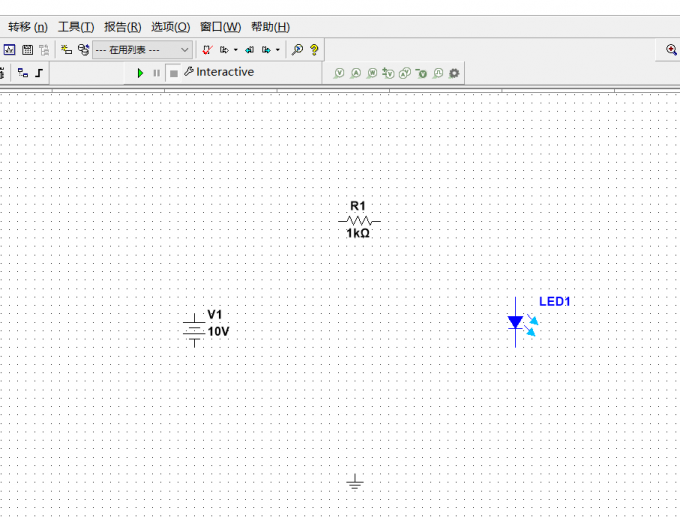Viewport: 680px width, 517px height.
Task: Expand the Transfer to Ultiboard dropdown arrow
Action: pyautogui.click(x=235, y=50)
